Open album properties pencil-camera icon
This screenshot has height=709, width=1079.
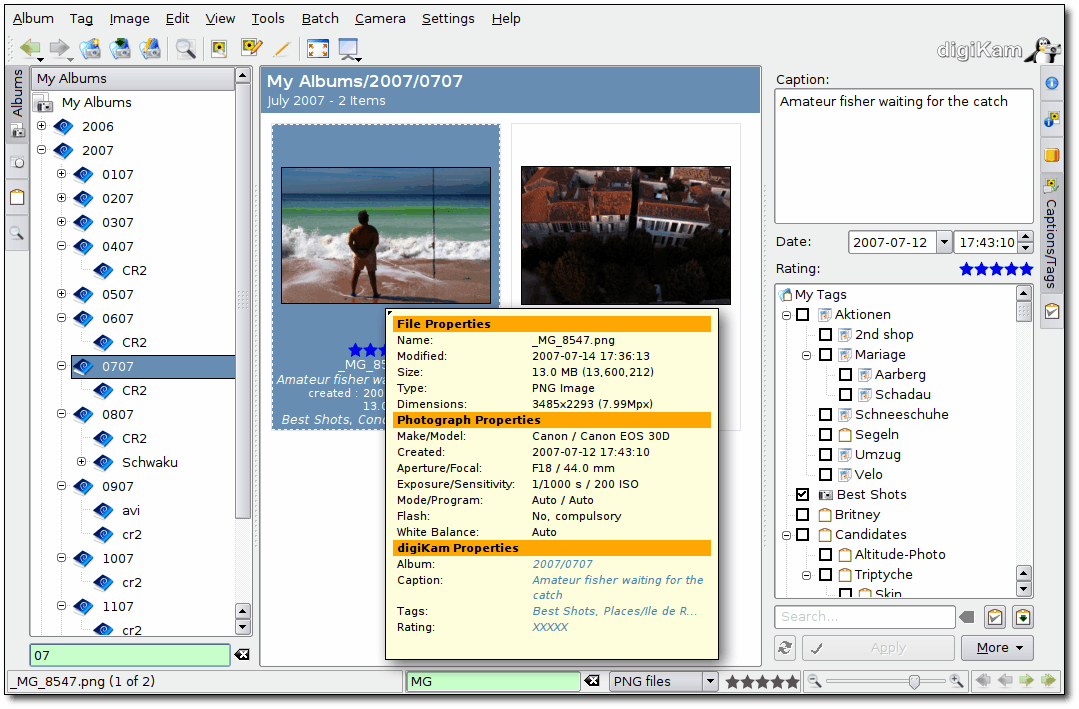150,48
